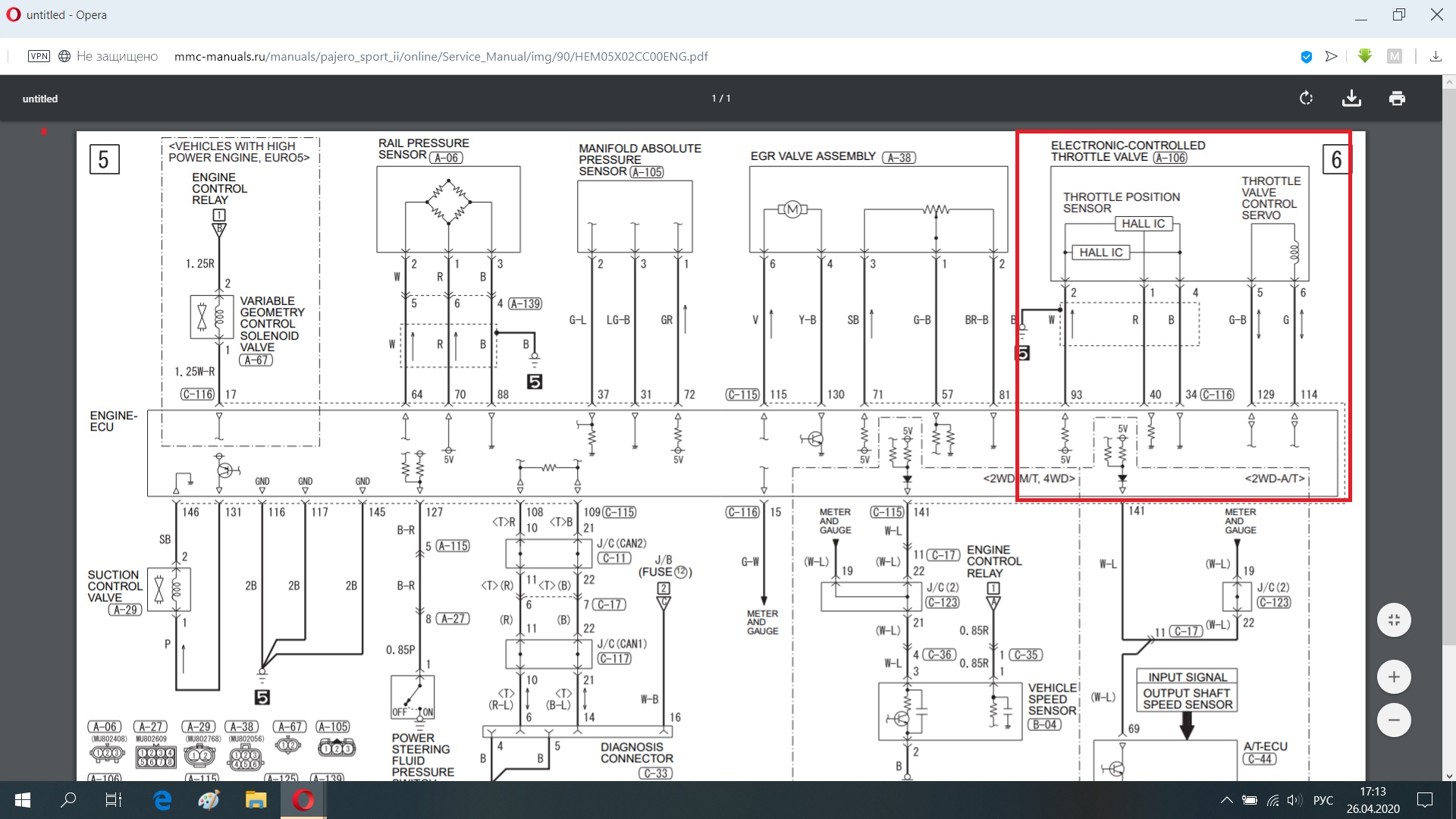Expand hidden system tray icons chevron
The image size is (1456, 819).
click(1226, 800)
